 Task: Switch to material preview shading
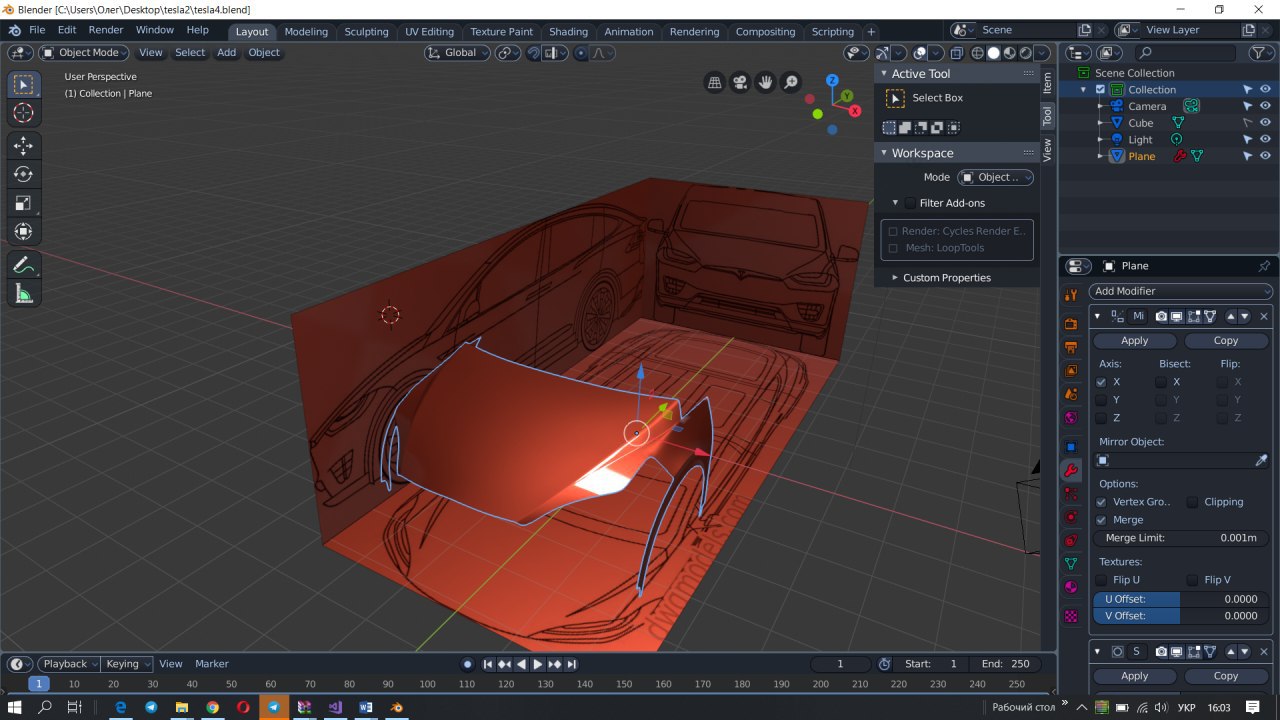[1010, 53]
